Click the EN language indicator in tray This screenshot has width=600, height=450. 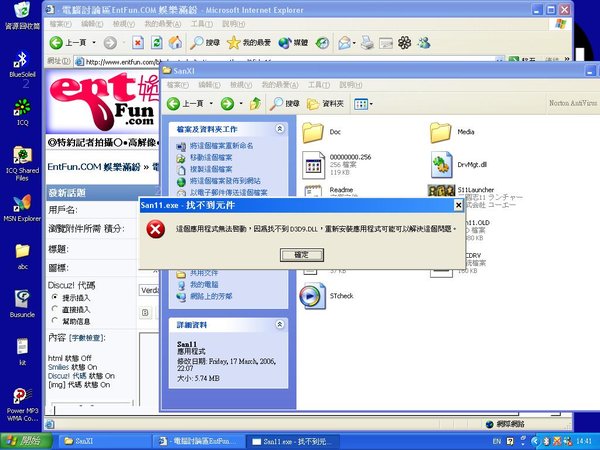coord(497,441)
